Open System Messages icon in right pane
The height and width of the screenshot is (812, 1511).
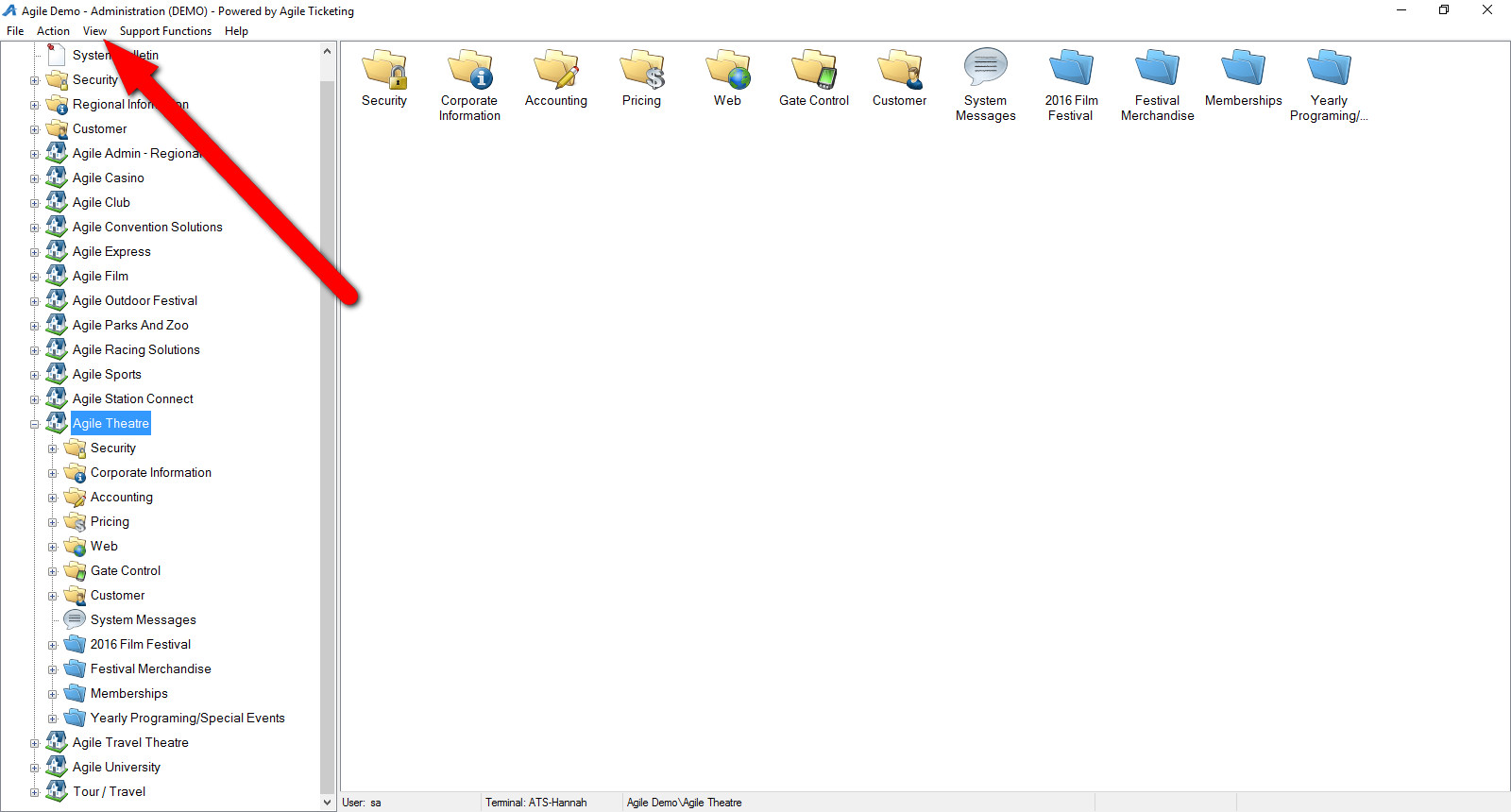986,68
